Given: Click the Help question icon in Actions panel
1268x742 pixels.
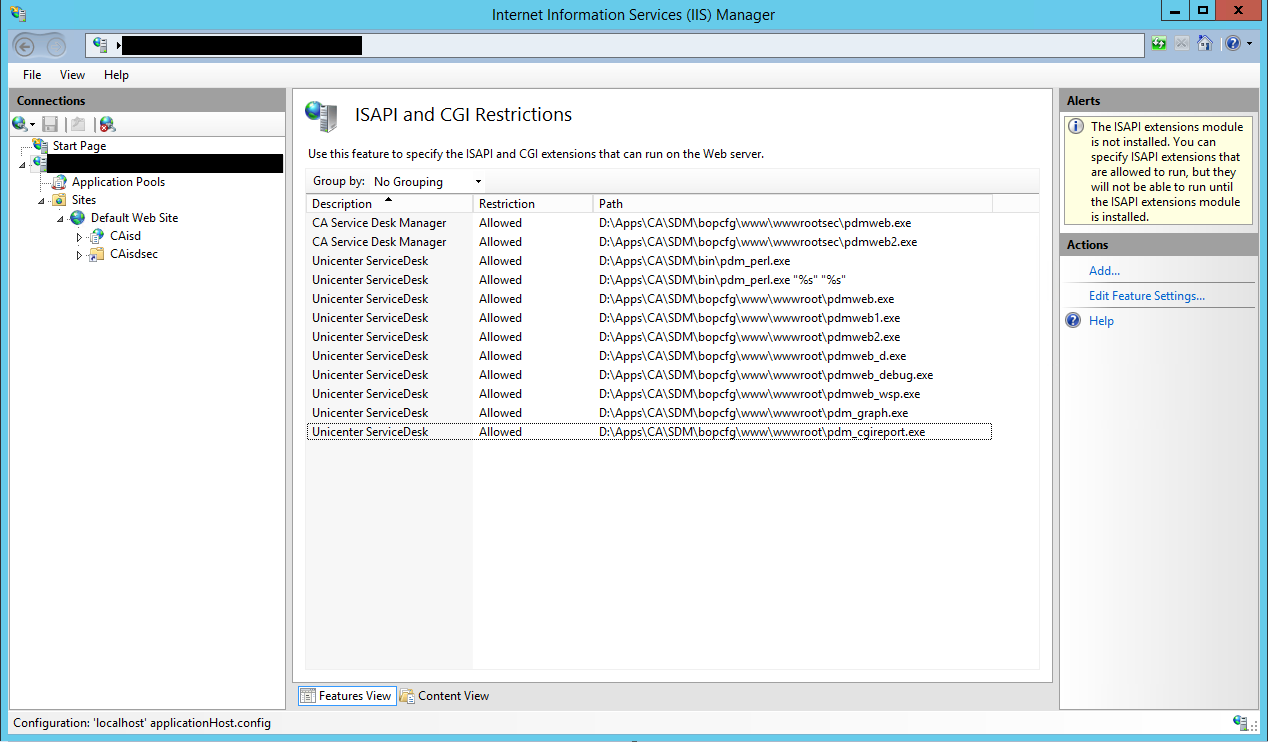Looking at the screenshot, I should click(x=1074, y=321).
